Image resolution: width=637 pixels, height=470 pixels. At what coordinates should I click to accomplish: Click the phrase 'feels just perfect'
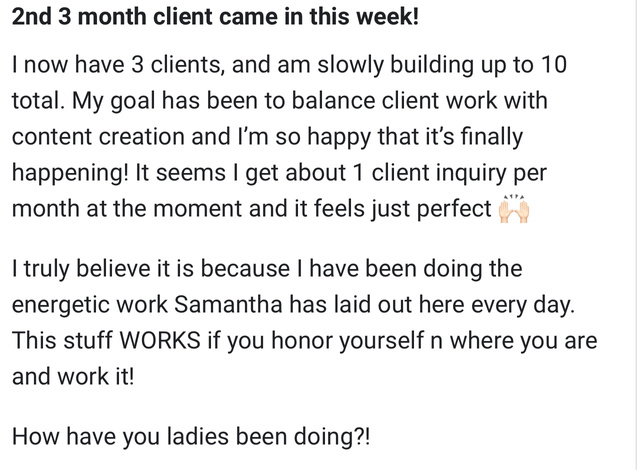pos(403,209)
